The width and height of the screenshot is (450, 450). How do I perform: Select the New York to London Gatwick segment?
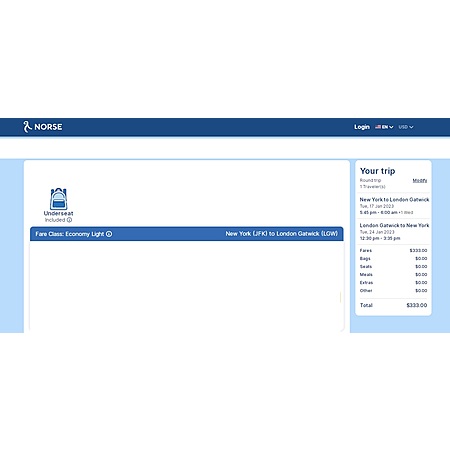[x=394, y=206]
